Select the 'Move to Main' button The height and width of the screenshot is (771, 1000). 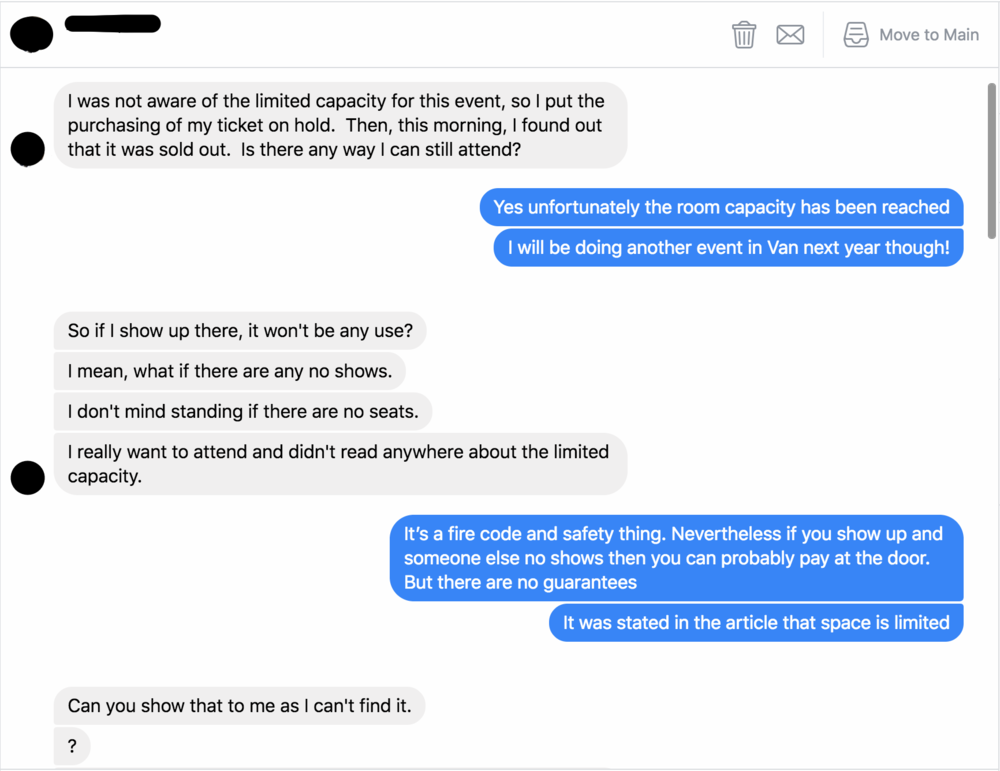click(x=928, y=34)
